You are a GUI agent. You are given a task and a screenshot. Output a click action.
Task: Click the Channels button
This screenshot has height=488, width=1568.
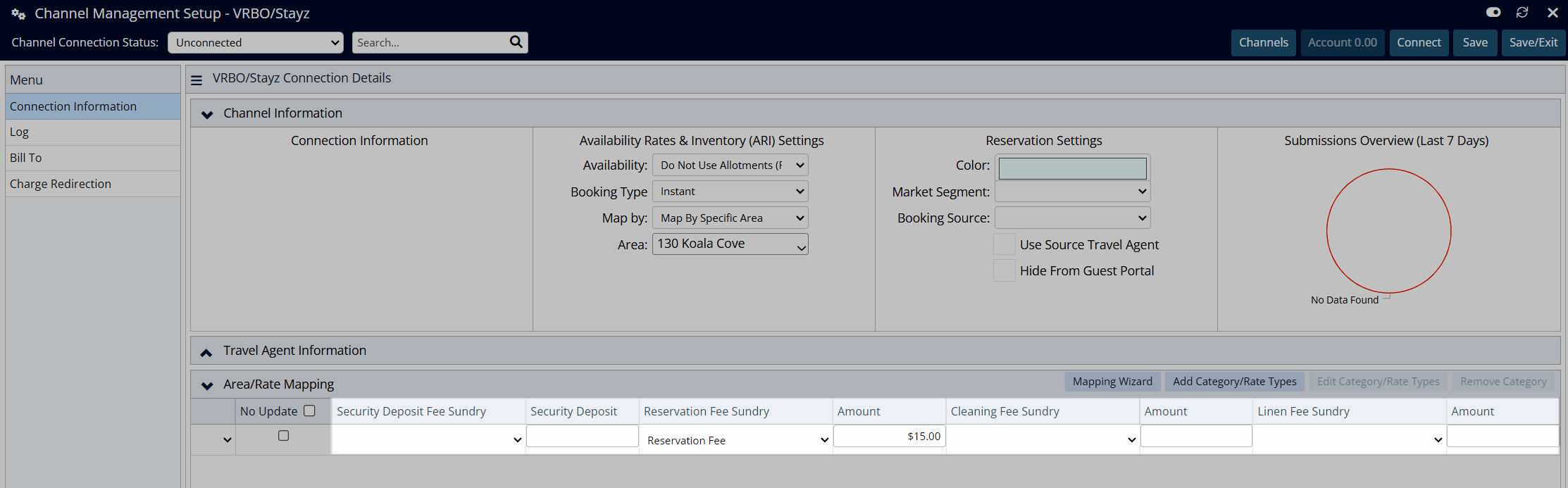1264,42
